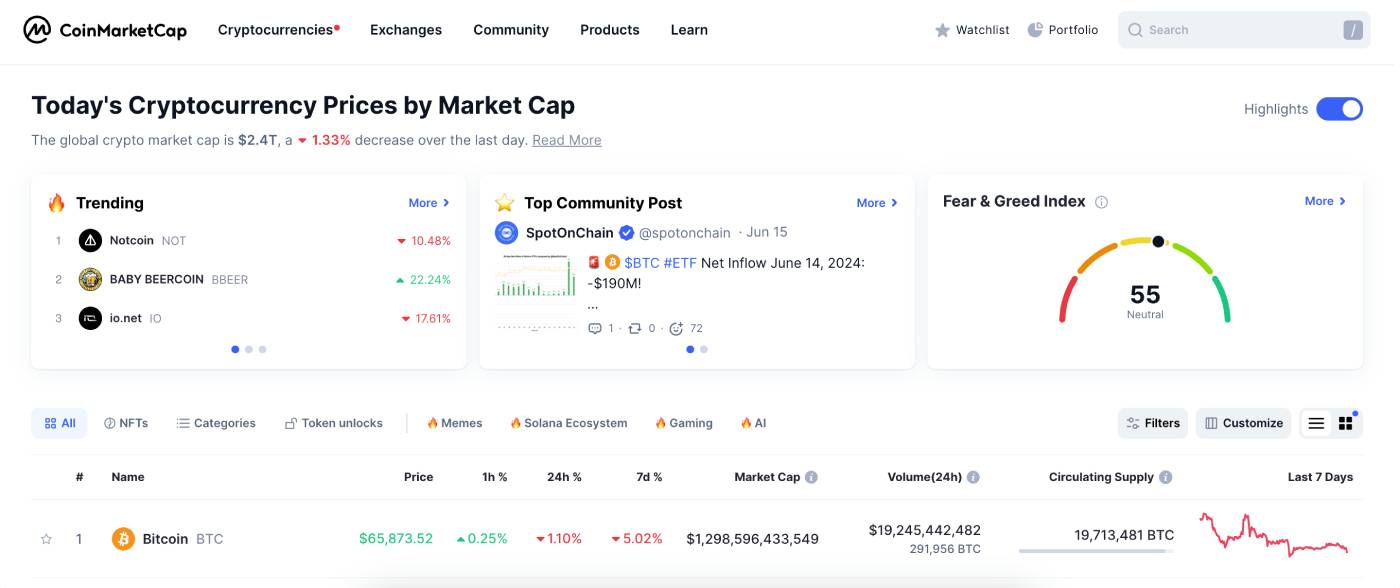
Task: Open Top Community Post More link
Action: tap(877, 203)
